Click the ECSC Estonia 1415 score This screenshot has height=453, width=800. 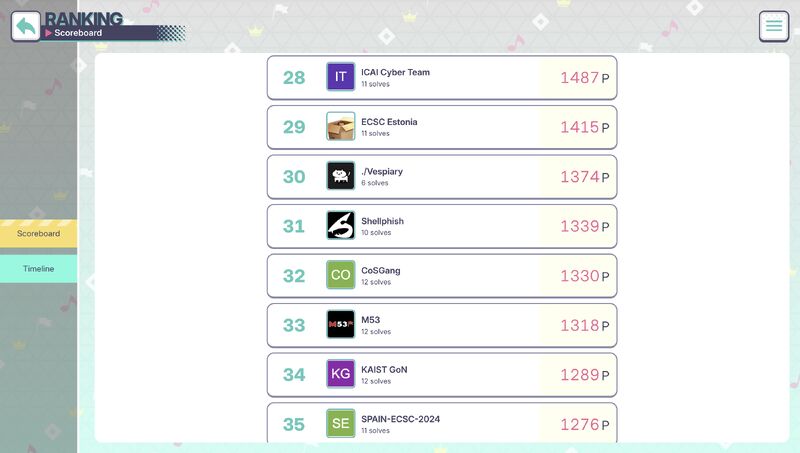pyautogui.click(x=585, y=127)
